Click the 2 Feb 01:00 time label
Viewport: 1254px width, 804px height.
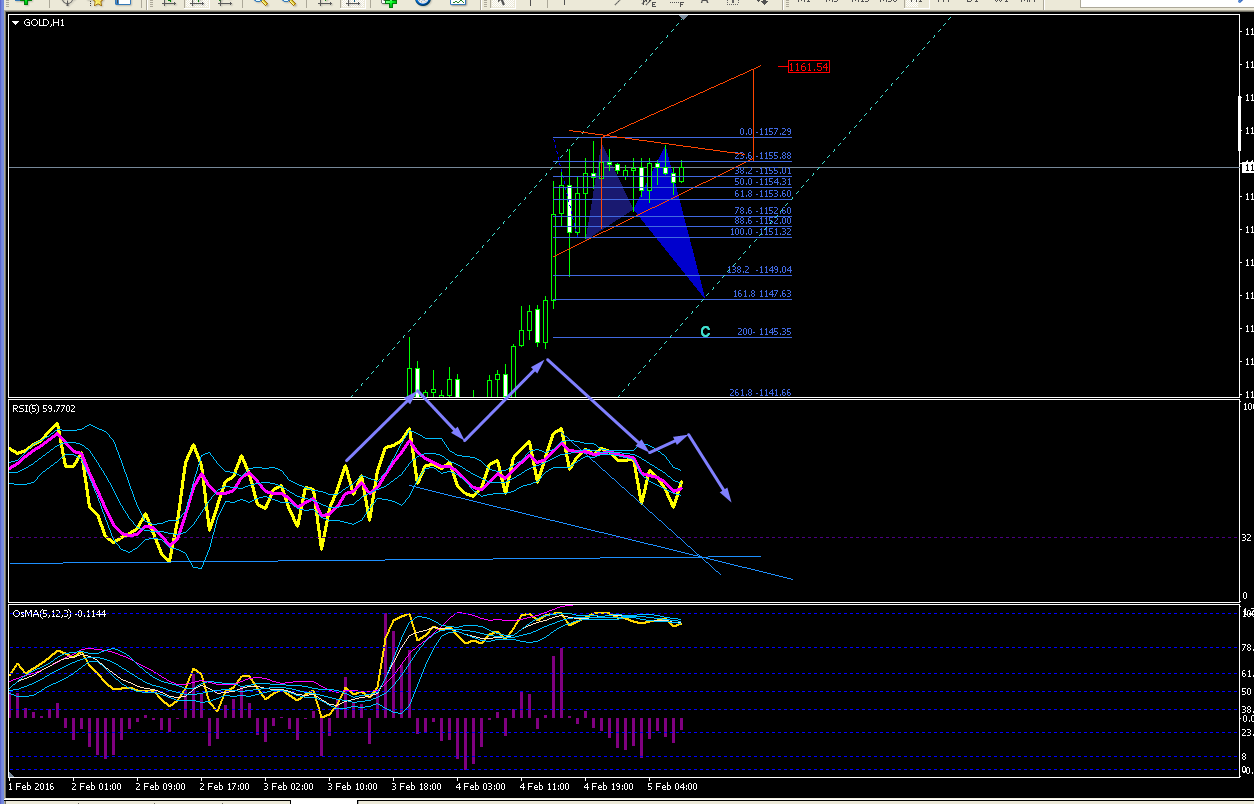coord(97,787)
